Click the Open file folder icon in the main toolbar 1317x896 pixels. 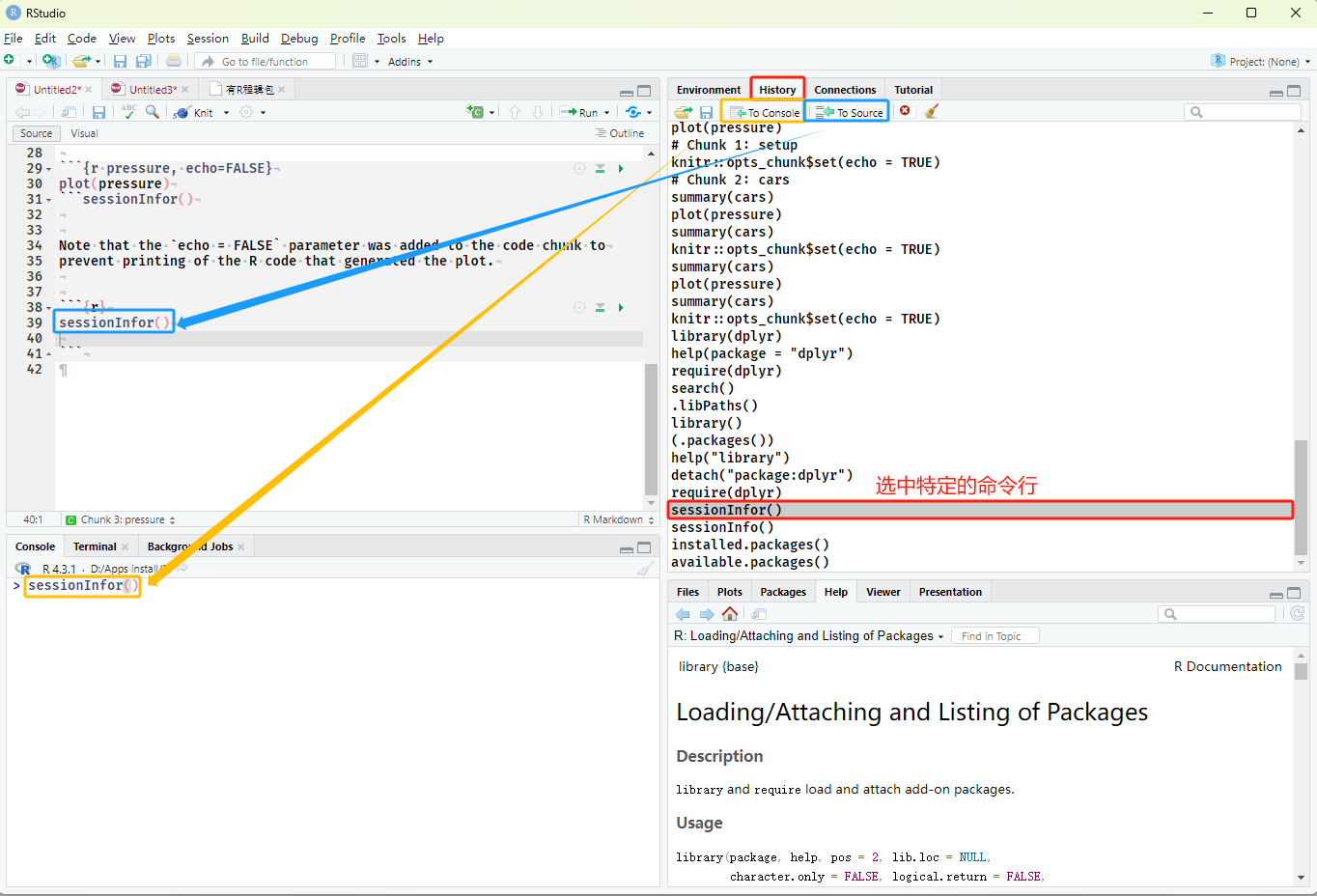tap(82, 61)
